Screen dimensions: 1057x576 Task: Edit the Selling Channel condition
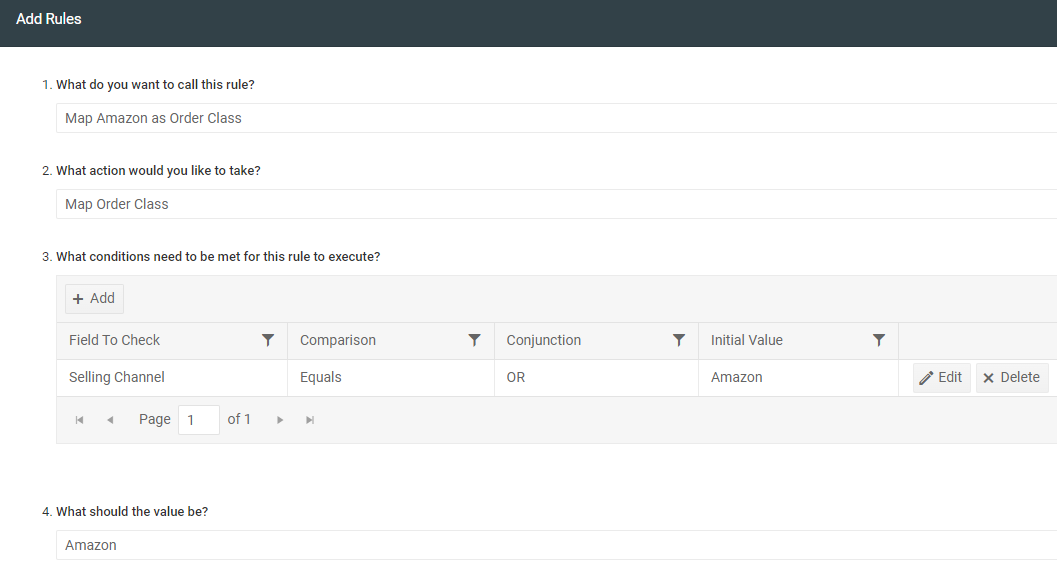click(942, 378)
